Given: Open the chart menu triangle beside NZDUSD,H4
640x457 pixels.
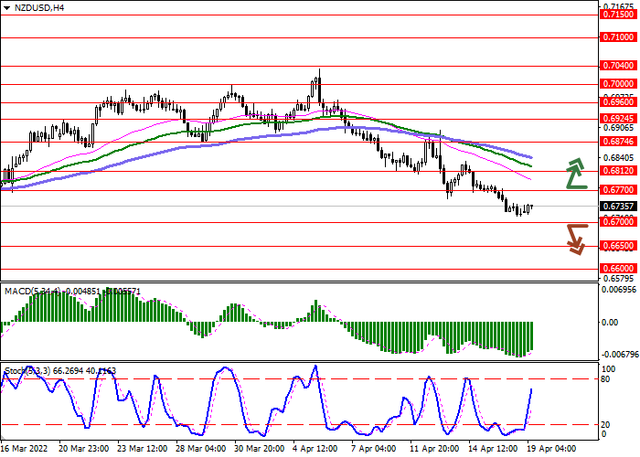Looking at the screenshot, I should [x=7, y=8].
